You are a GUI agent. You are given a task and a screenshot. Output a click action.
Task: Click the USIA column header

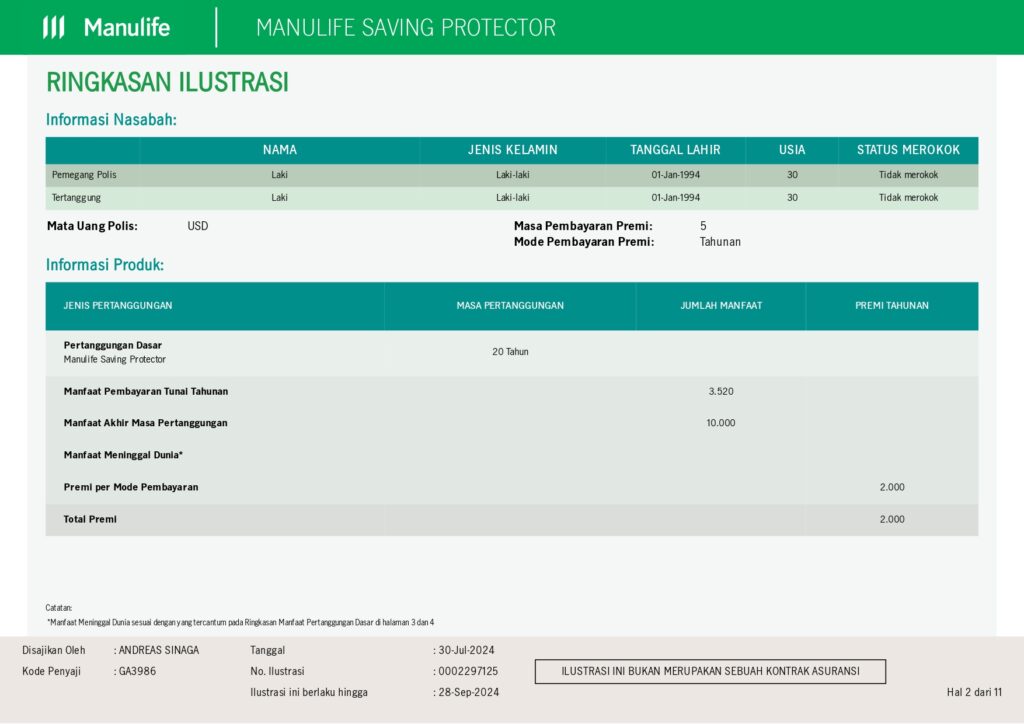[792, 150]
